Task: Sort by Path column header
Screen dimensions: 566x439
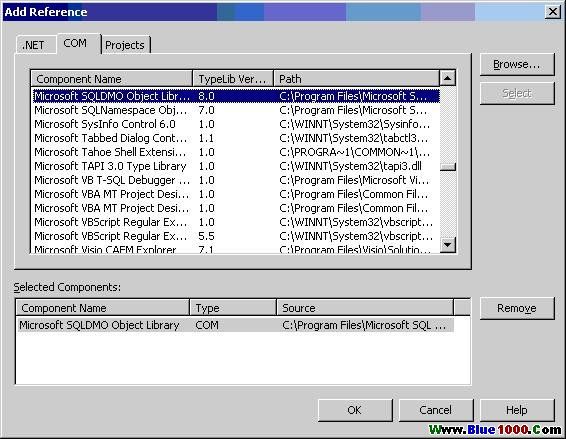Action: click(x=357, y=79)
